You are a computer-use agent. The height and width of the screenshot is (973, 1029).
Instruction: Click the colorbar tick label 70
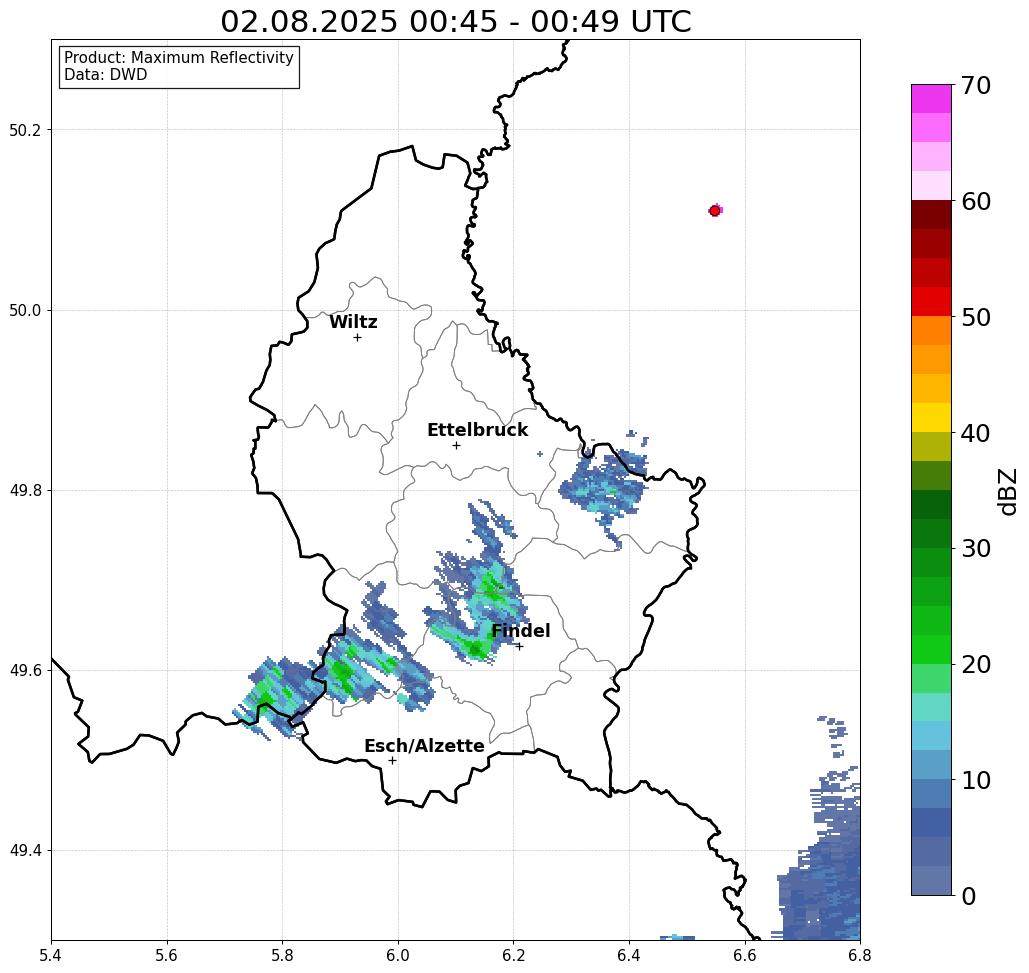point(976,85)
